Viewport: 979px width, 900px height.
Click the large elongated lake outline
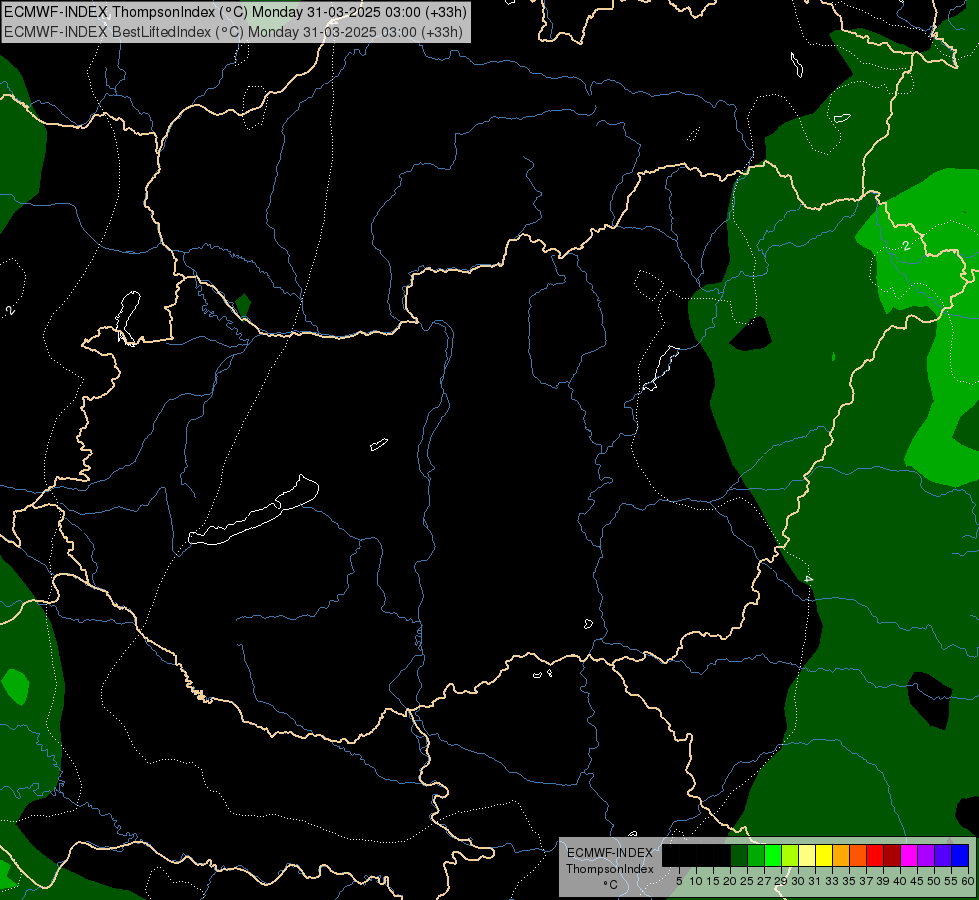coord(253,512)
